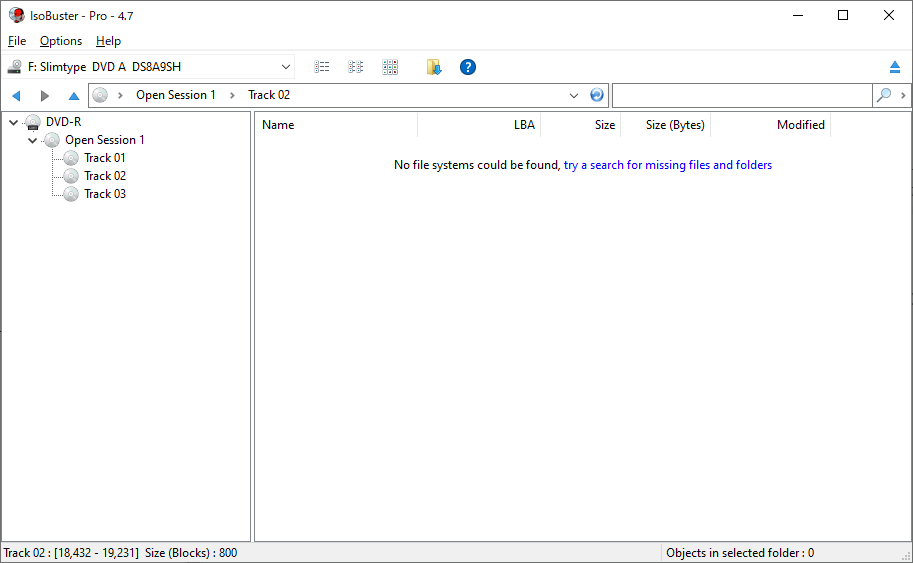Select Track 03 in the tree

click(x=105, y=194)
